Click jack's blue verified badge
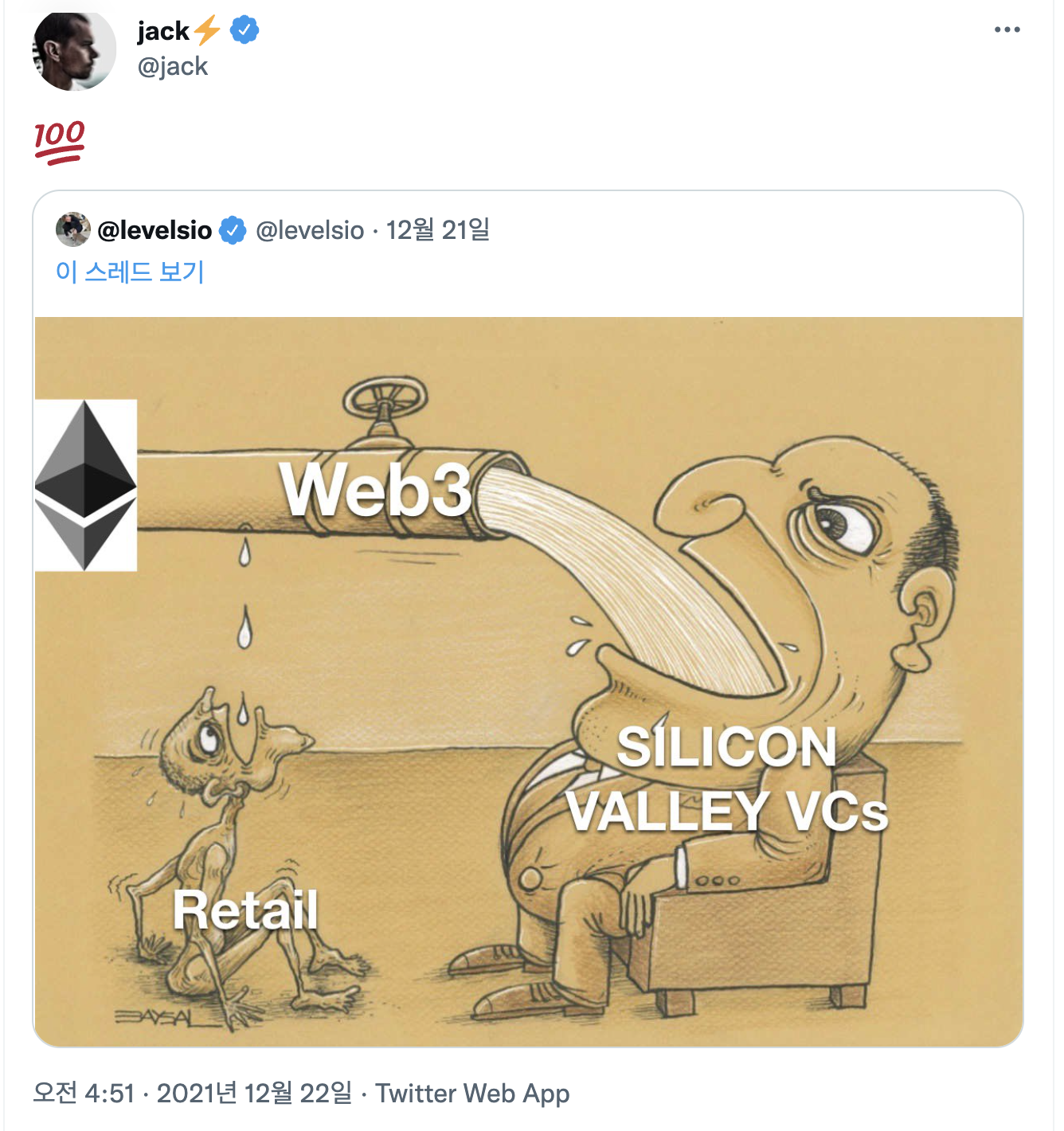Viewport: 1064px width, 1131px height. 244,31
